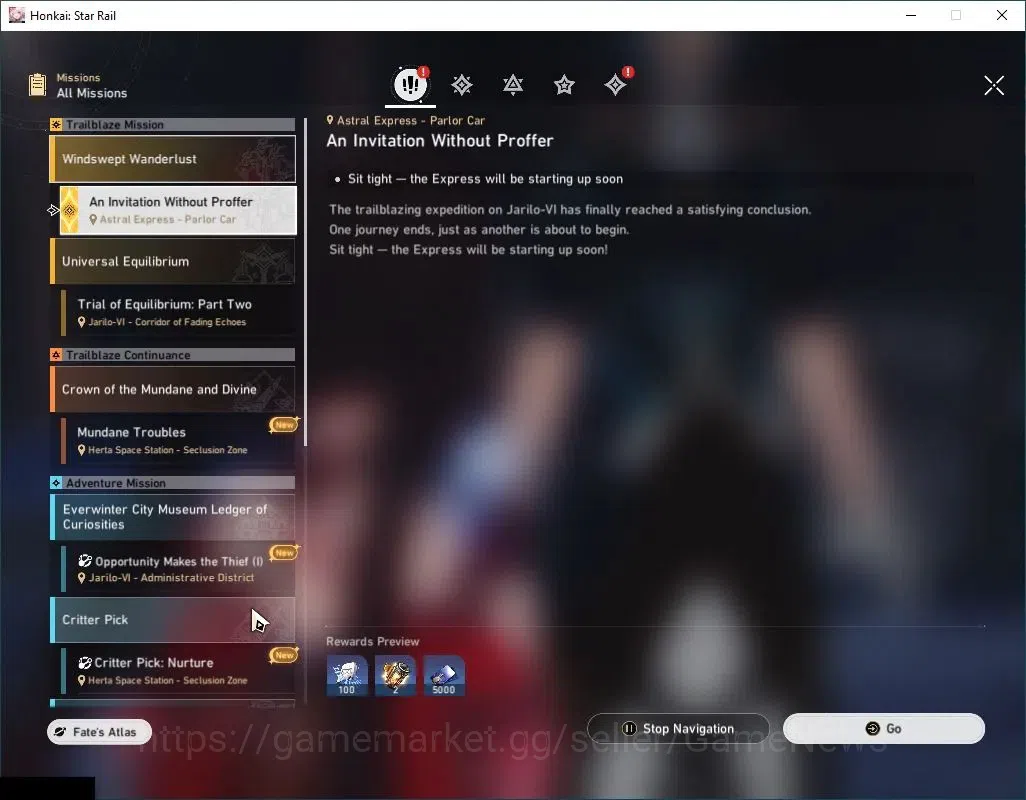Click New badge on Mundane Troubles
Image resolution: width=1026 pixels, height=800 pixels.
coord(284,425)
